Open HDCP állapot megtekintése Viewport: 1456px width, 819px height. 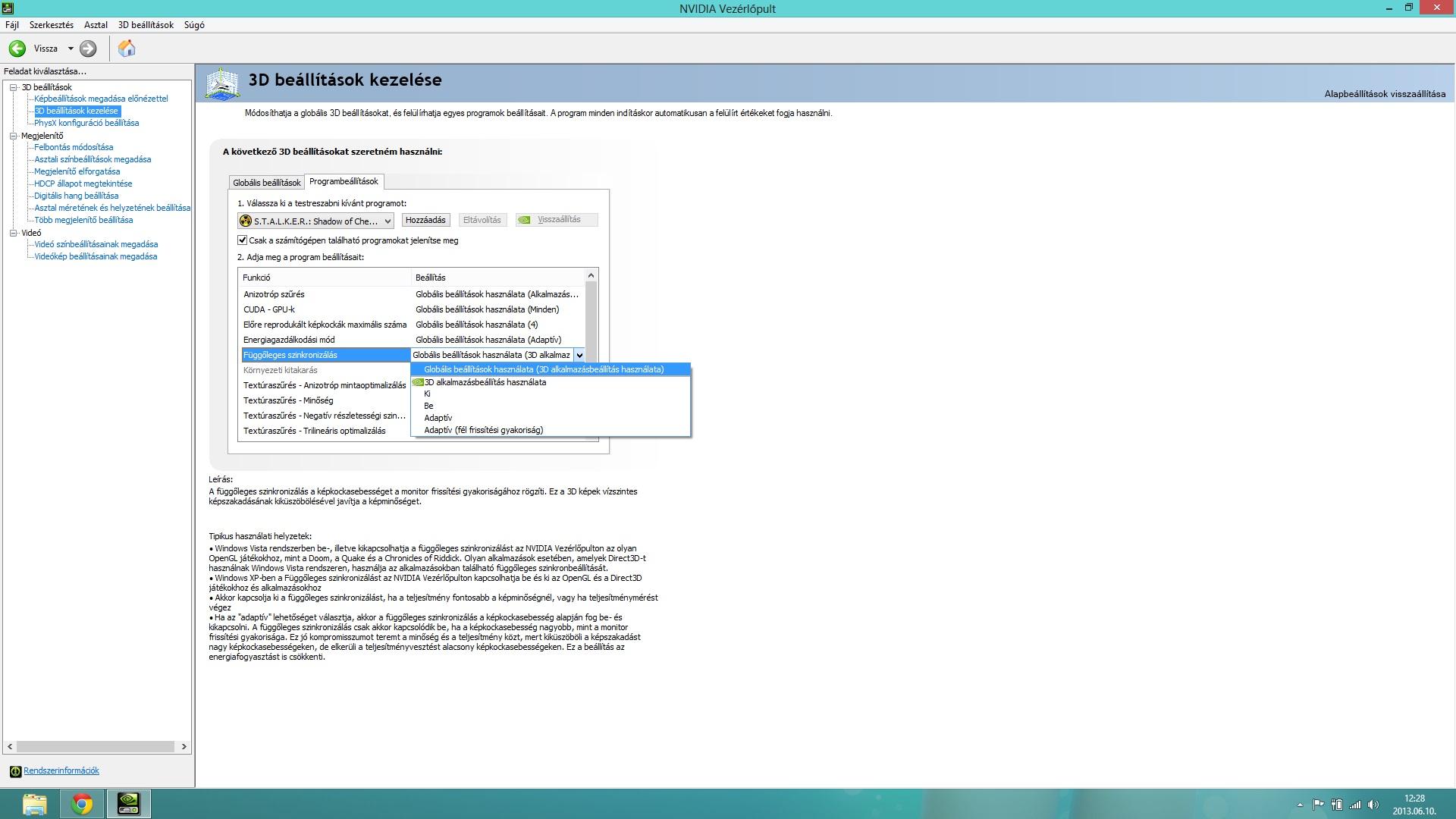point(83,184)
